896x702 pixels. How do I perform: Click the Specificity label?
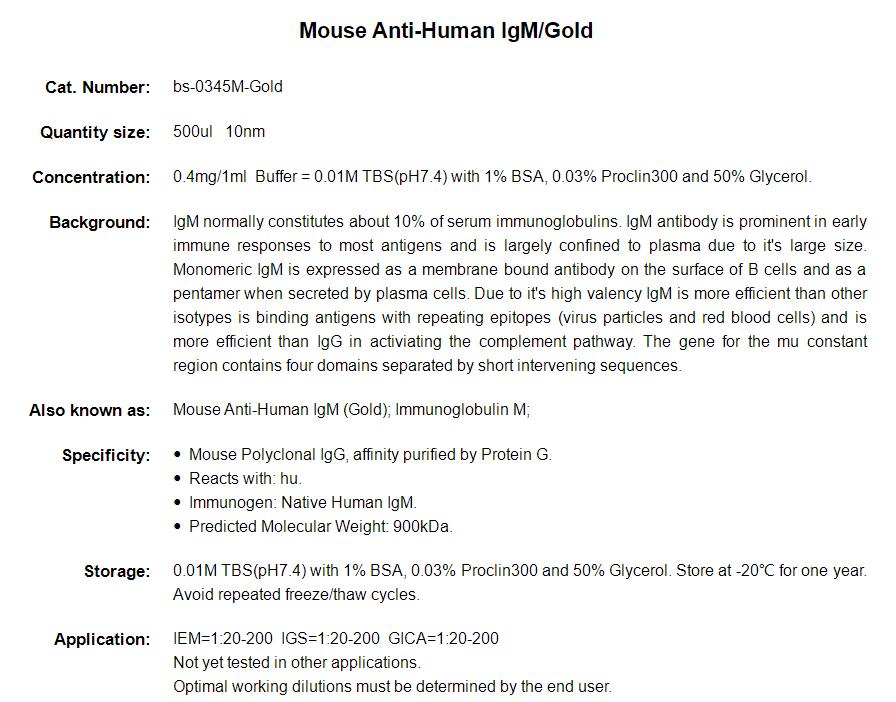pos(106,455)
